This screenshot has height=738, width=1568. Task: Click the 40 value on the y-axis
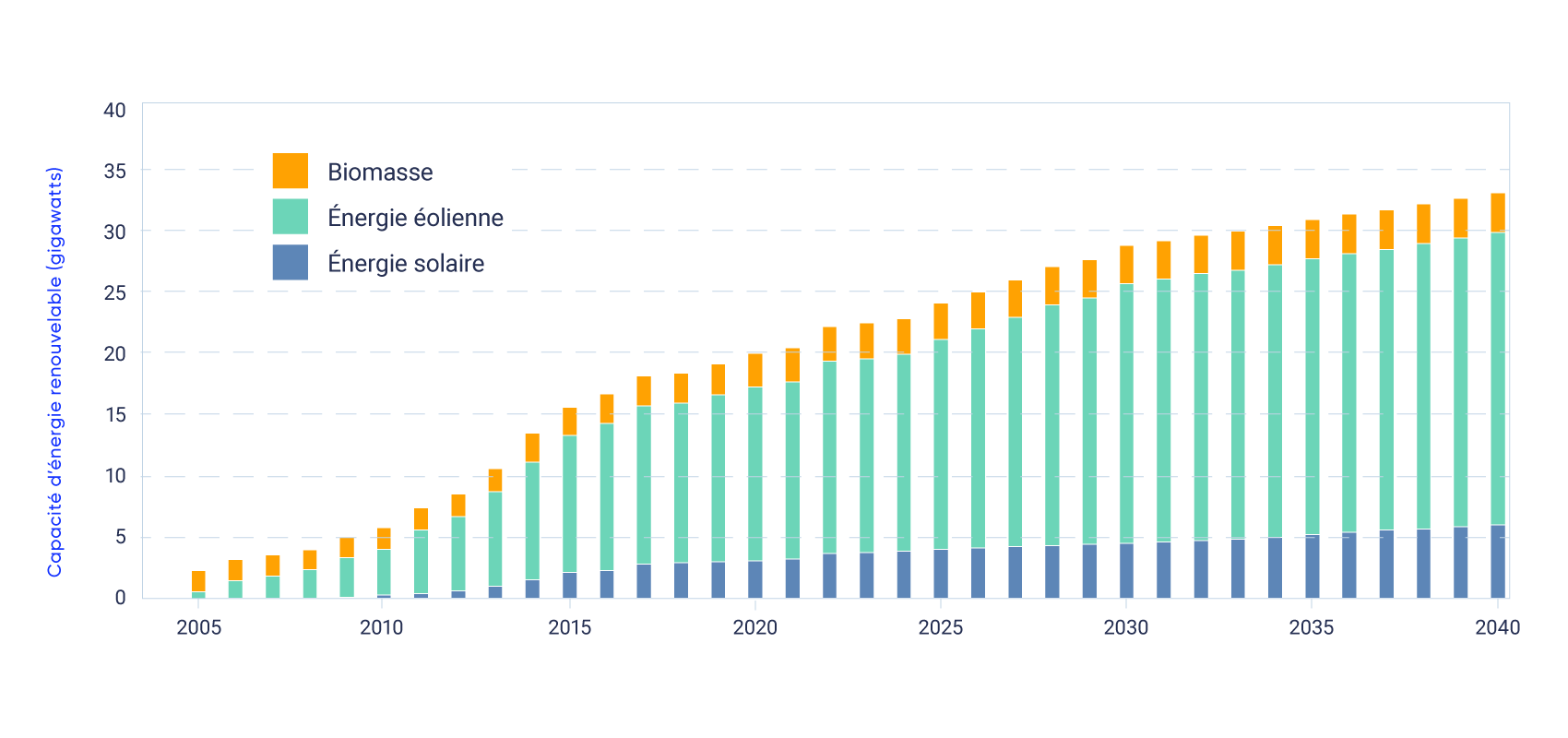pyautogui.click(x=114, y=111)
